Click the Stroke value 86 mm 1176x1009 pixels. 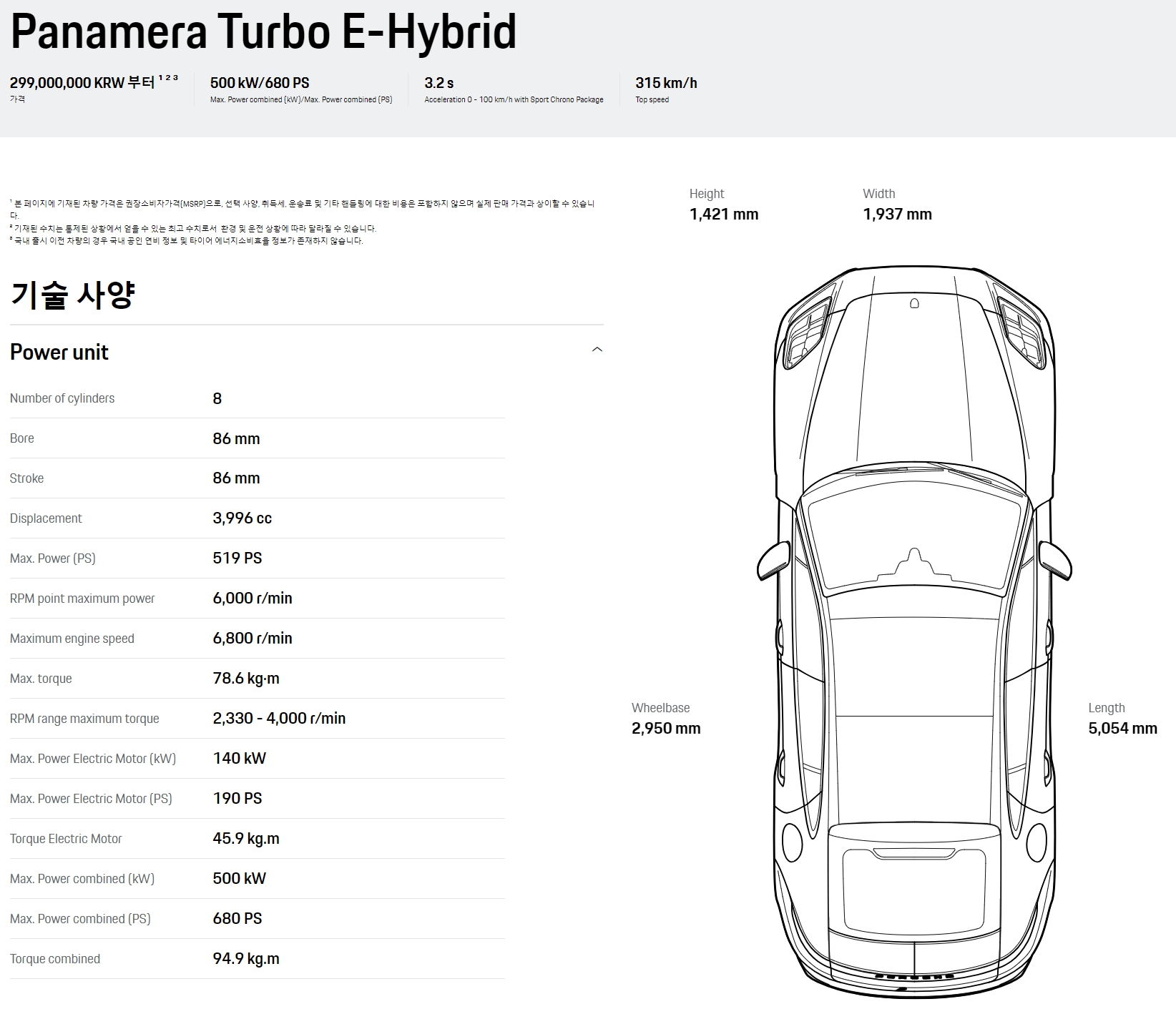[x=236, y=478]
